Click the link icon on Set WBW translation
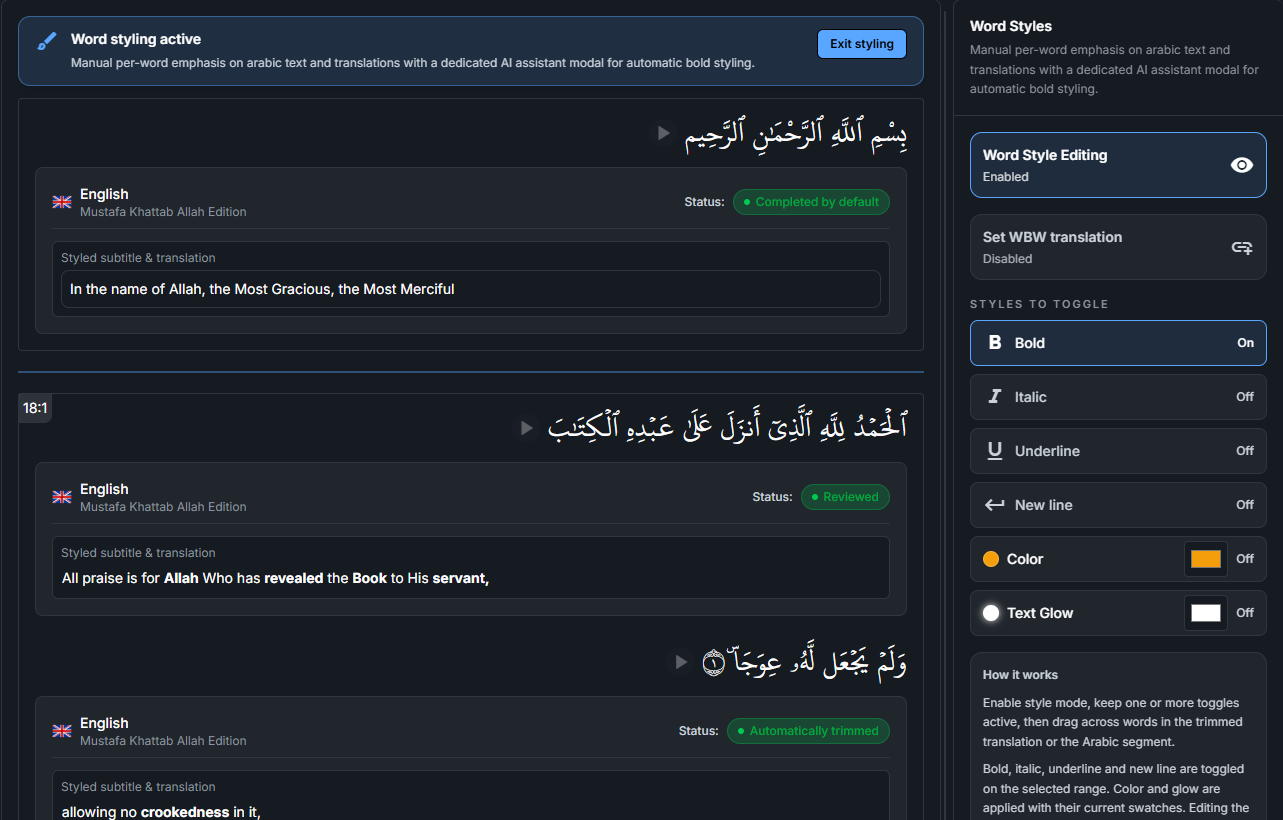Viewport: 1283px width, 820px height. tap(1241, 247)
